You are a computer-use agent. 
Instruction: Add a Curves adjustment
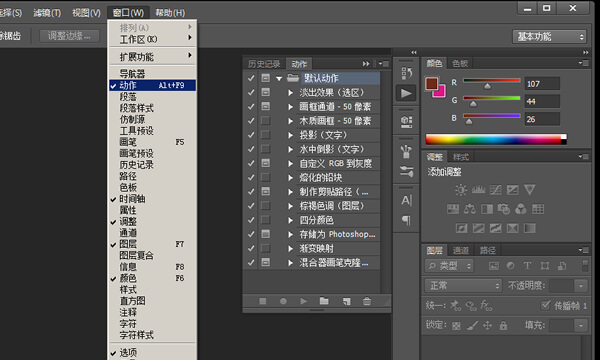pos(496,190)
